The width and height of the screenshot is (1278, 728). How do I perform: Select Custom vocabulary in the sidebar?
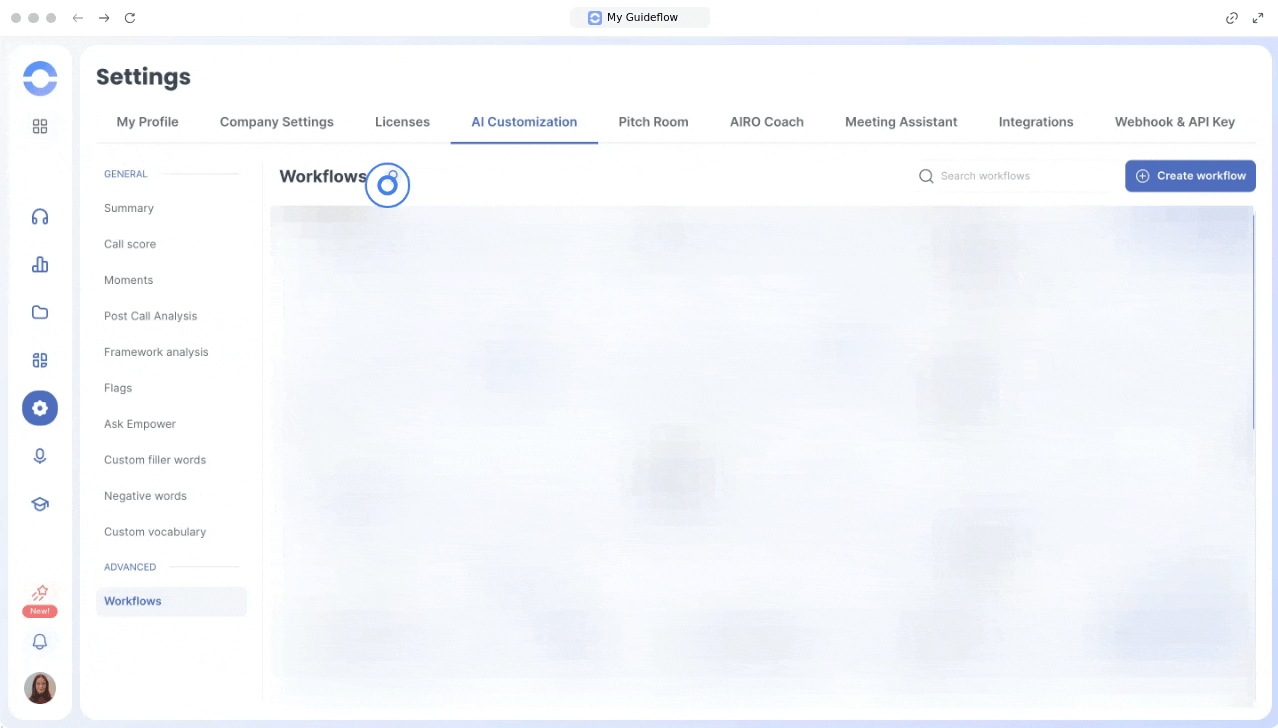[x=155, y=532]
